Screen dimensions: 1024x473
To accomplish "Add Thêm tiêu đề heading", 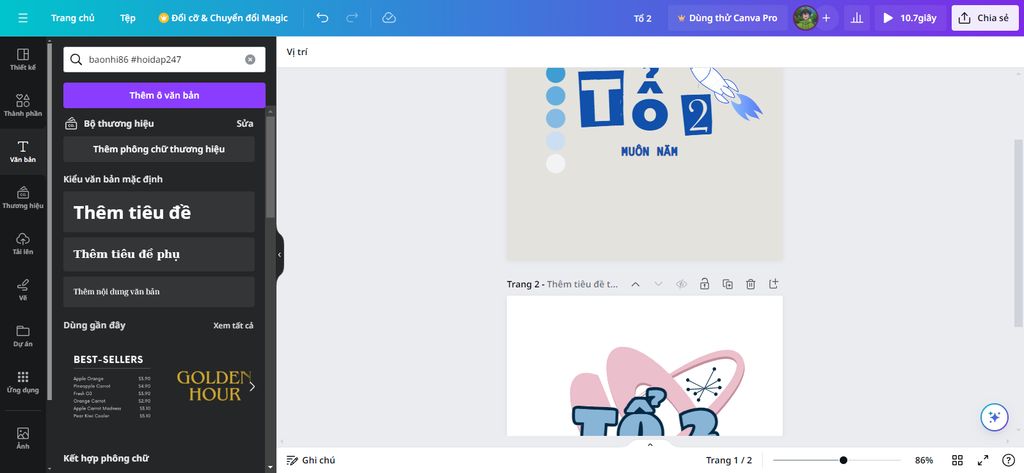I will point(159,212).
